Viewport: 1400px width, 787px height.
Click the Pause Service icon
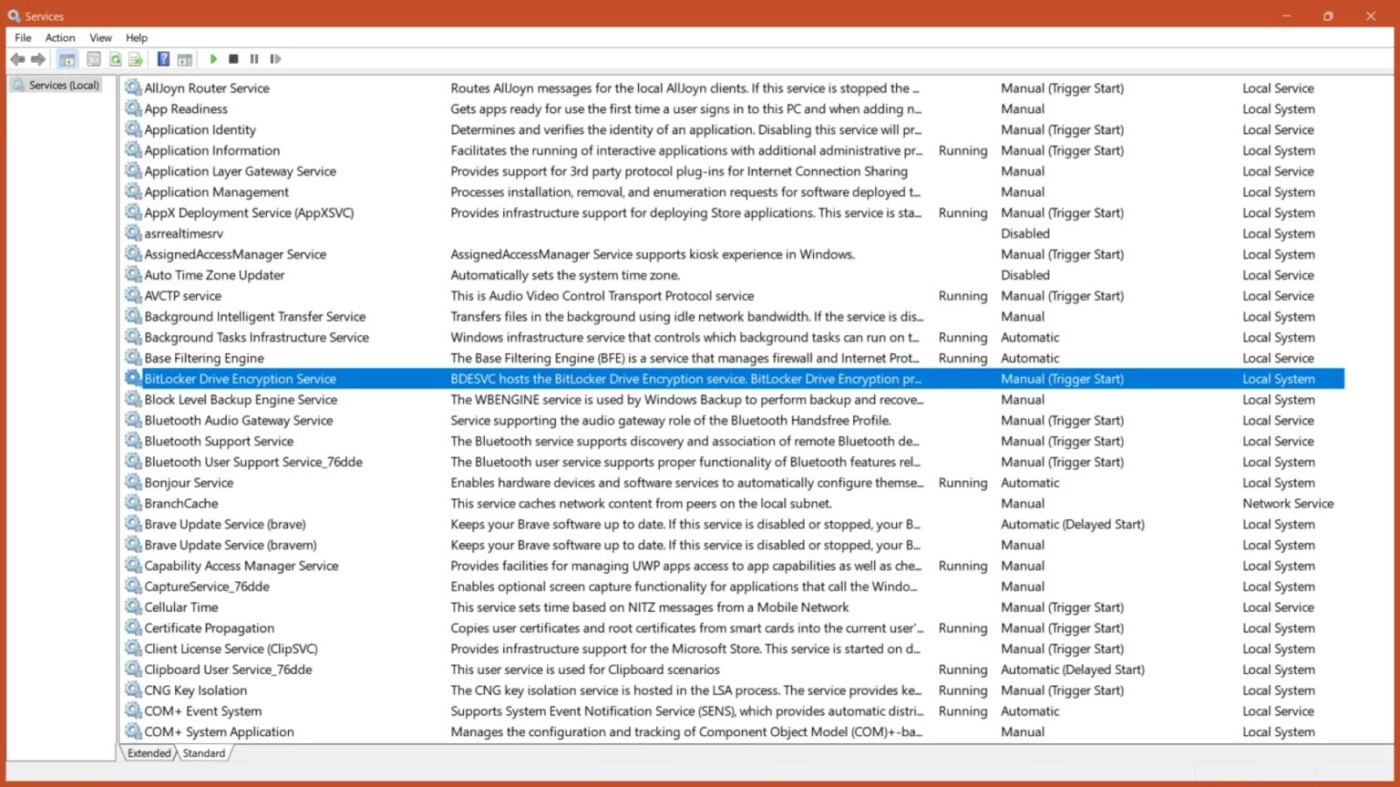tap(254, 60)
